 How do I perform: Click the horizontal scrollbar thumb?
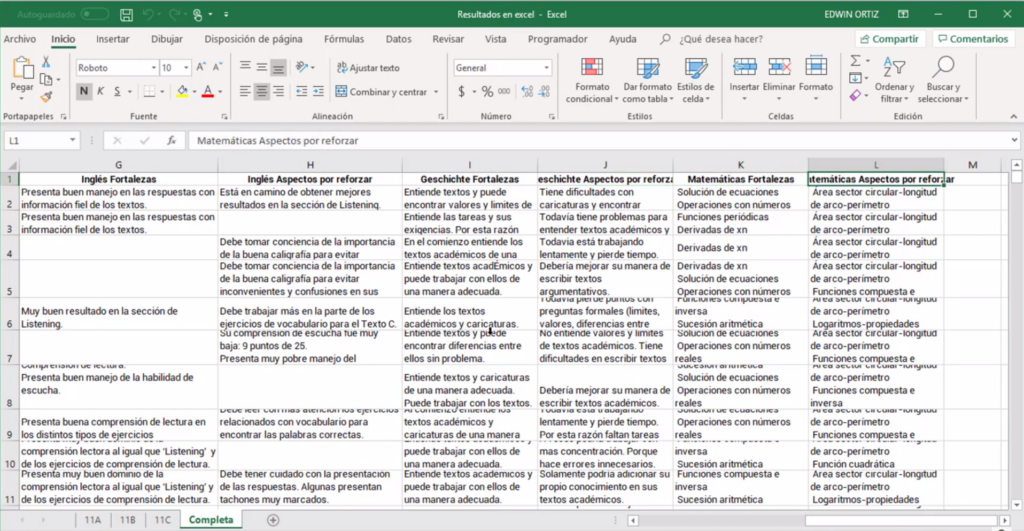[x=901, y=521]
